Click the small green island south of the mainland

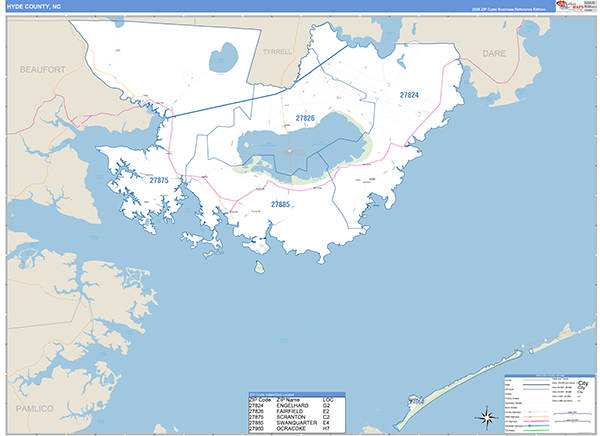coord(259,267)
